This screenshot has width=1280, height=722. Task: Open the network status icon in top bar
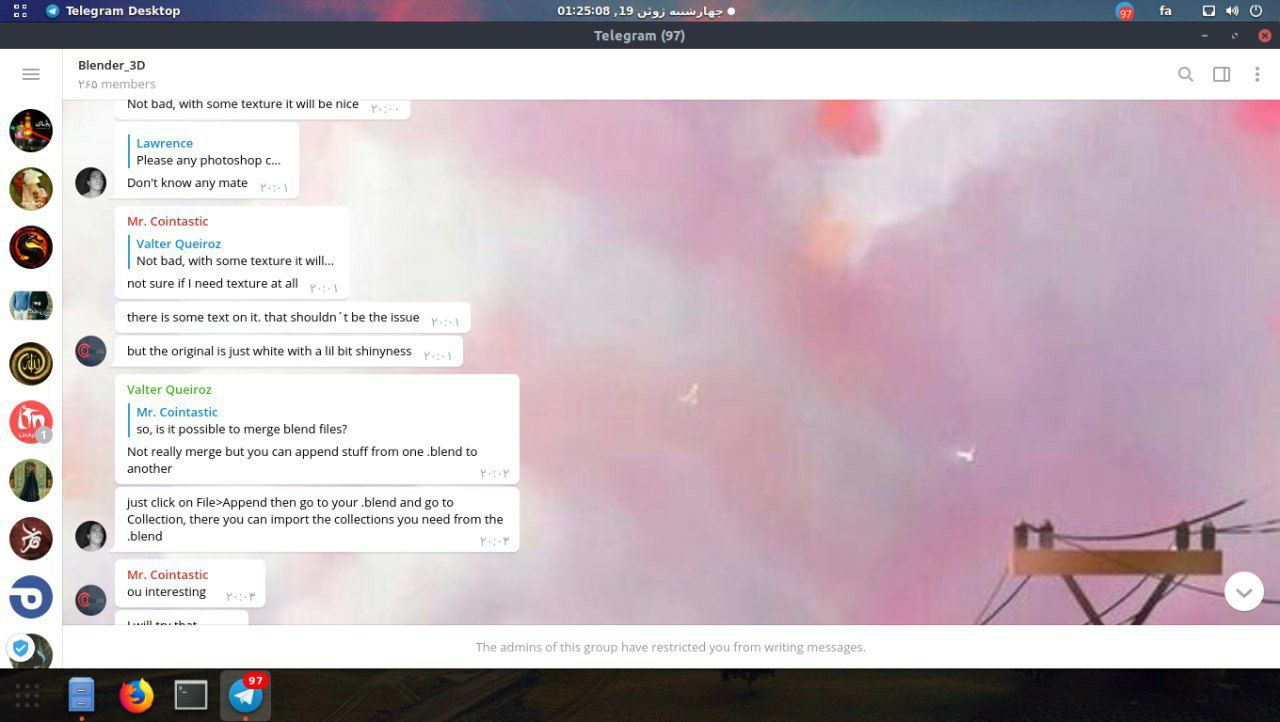[x=1208, y=11]
